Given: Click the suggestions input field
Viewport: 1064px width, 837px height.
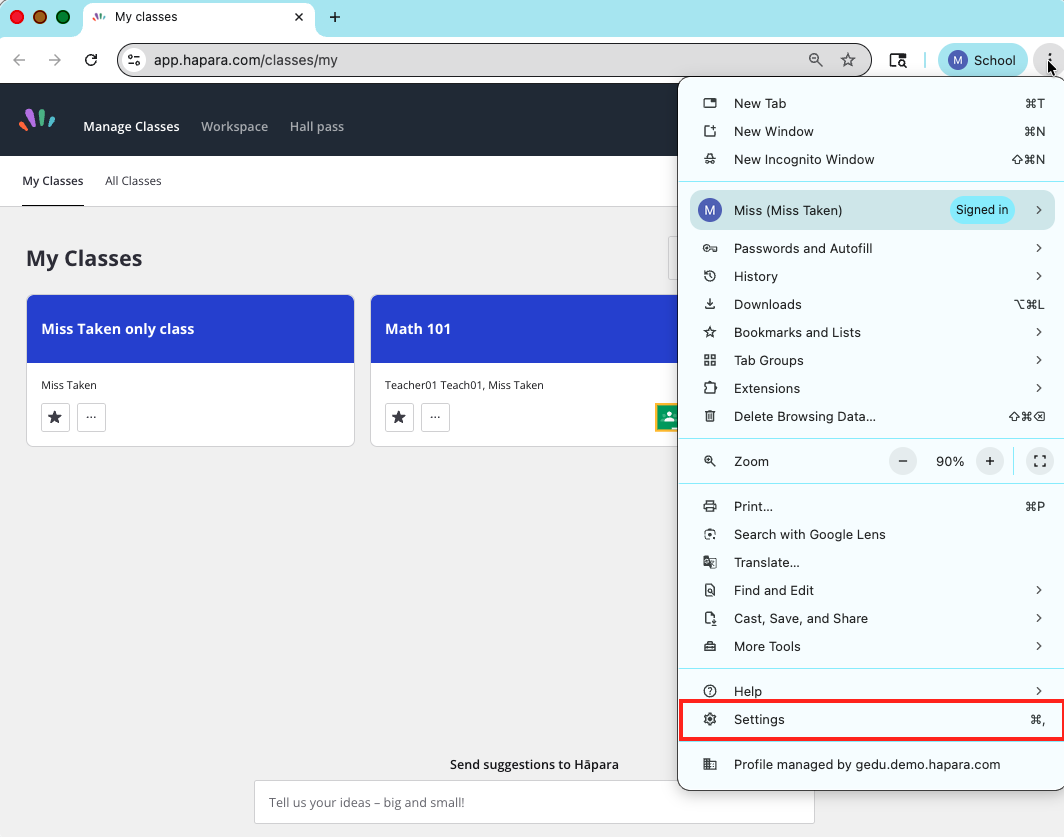Looking at the screenshot, I should coord(534,802).
